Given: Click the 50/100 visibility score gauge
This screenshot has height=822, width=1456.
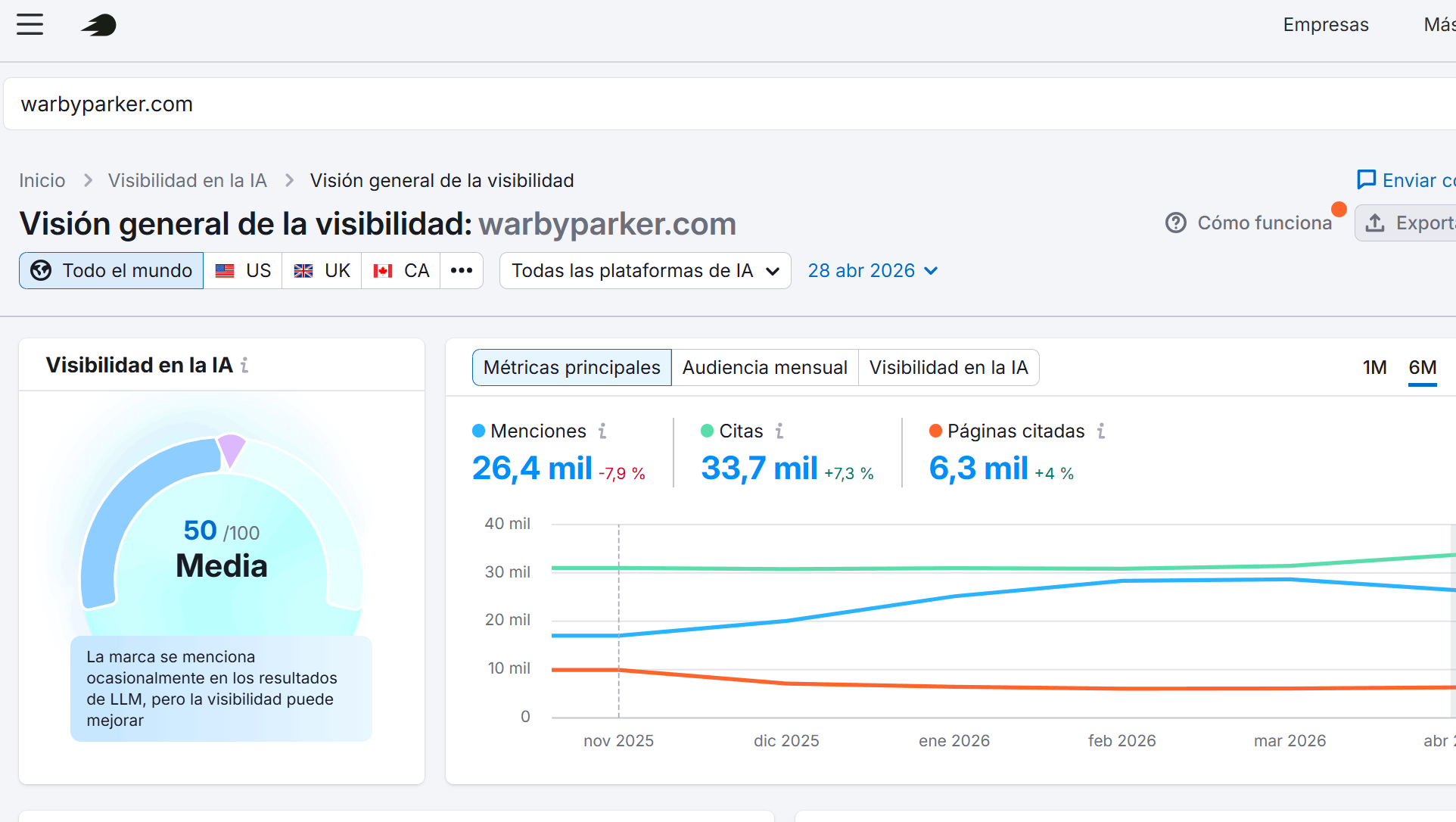Looking at the screenshot, I should (x=222, y=531).
